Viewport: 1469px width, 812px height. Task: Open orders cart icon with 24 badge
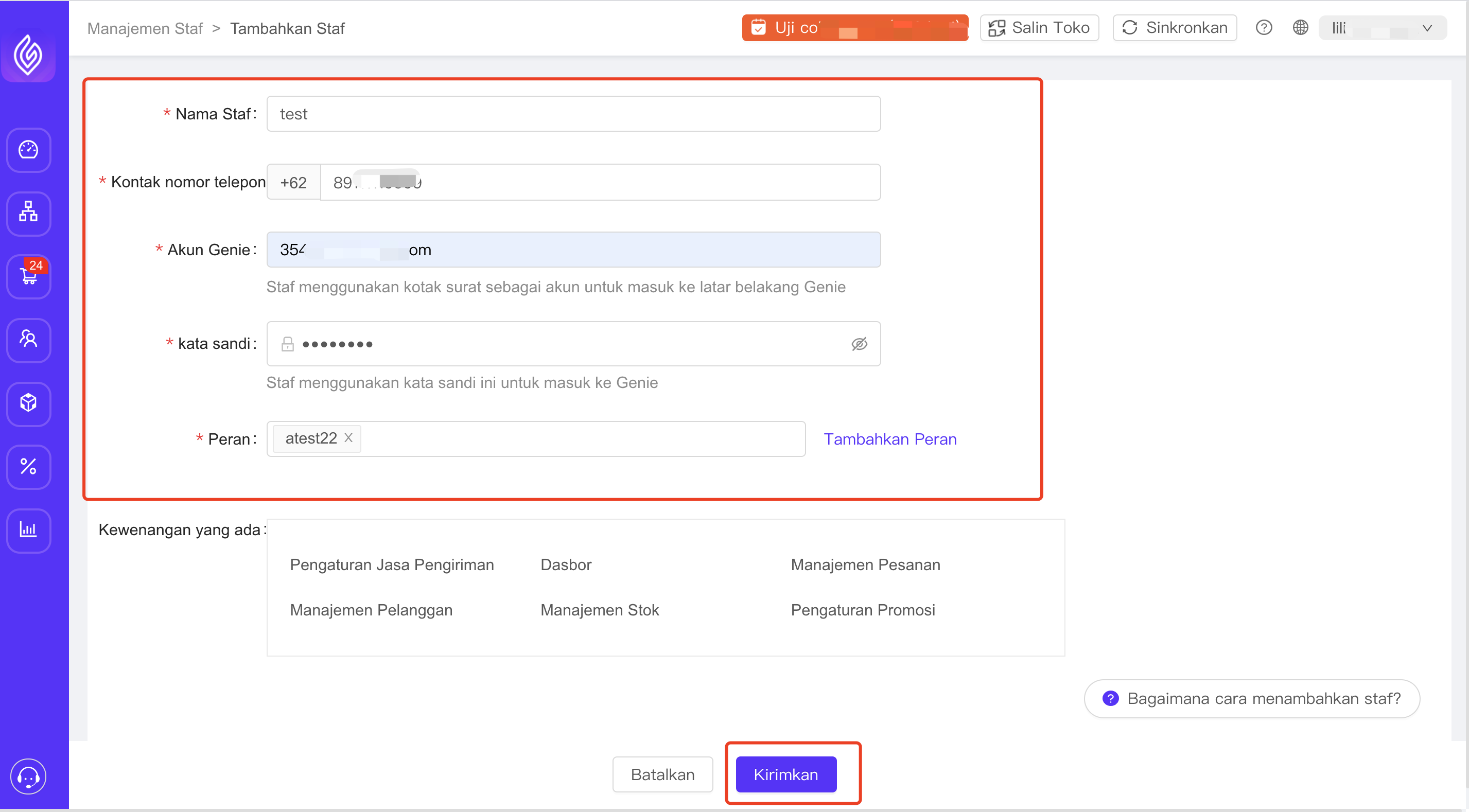pos(28,276)
